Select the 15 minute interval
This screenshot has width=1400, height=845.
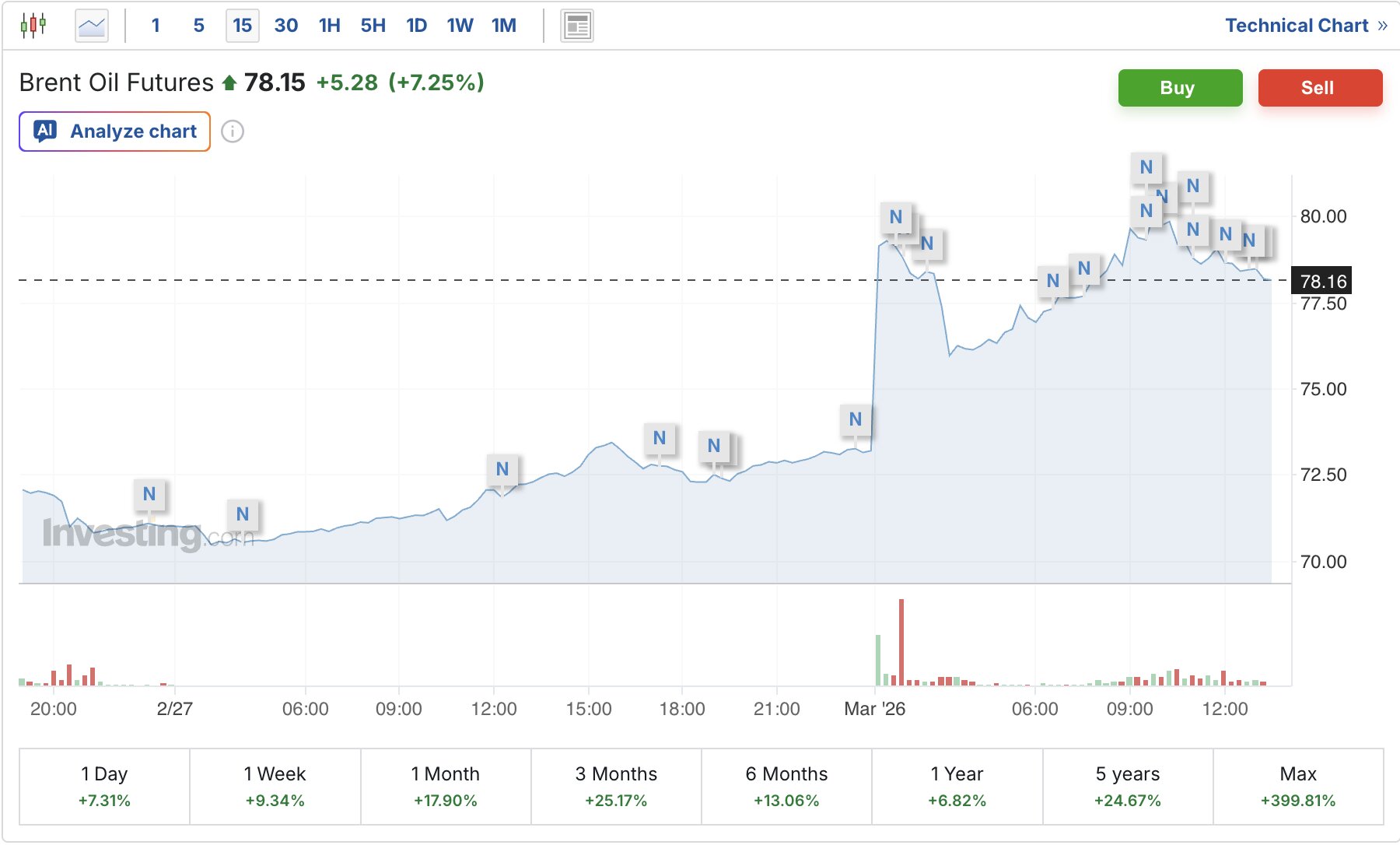pos(242,26)
